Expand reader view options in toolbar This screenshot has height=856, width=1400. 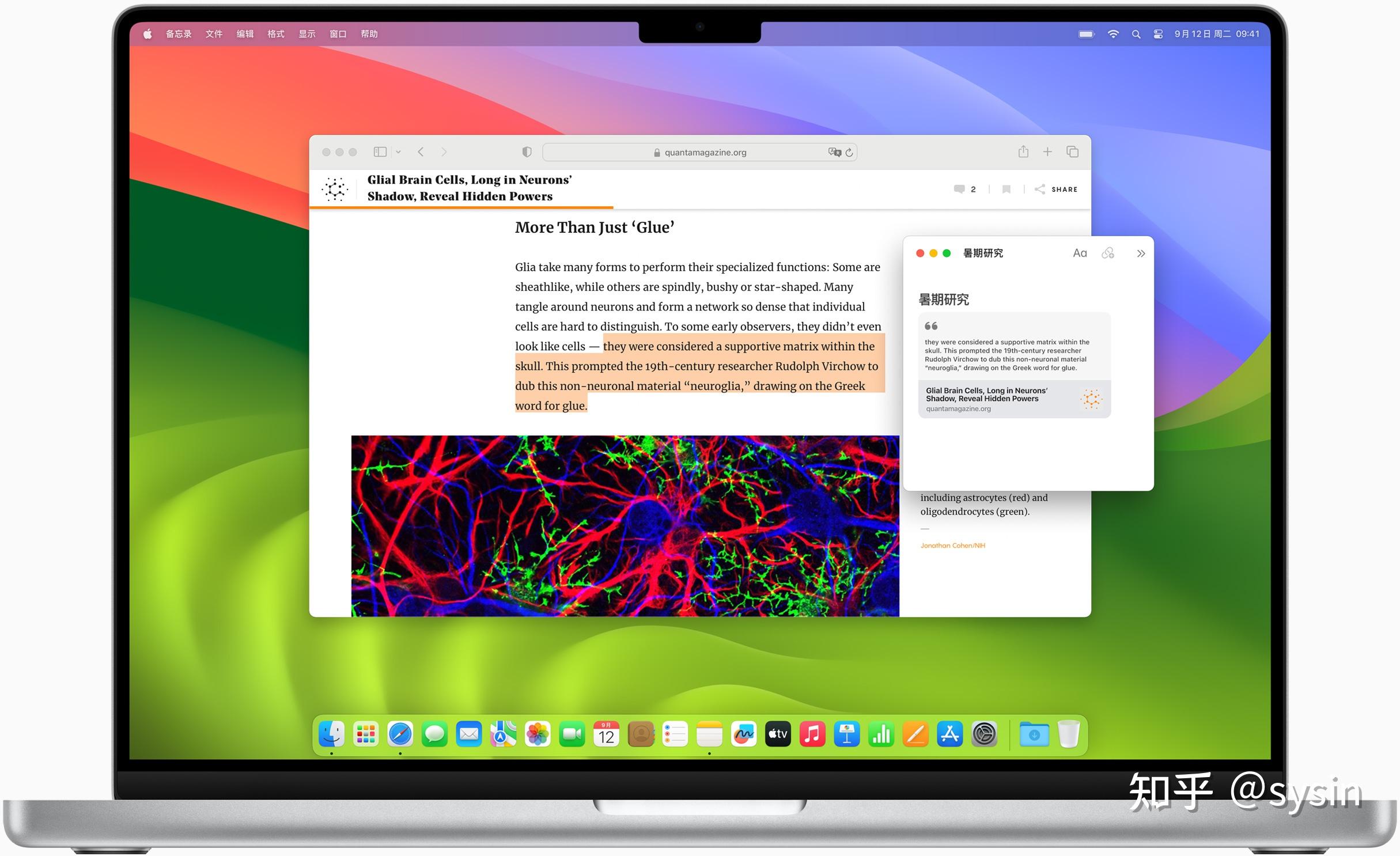click(398, 152)
